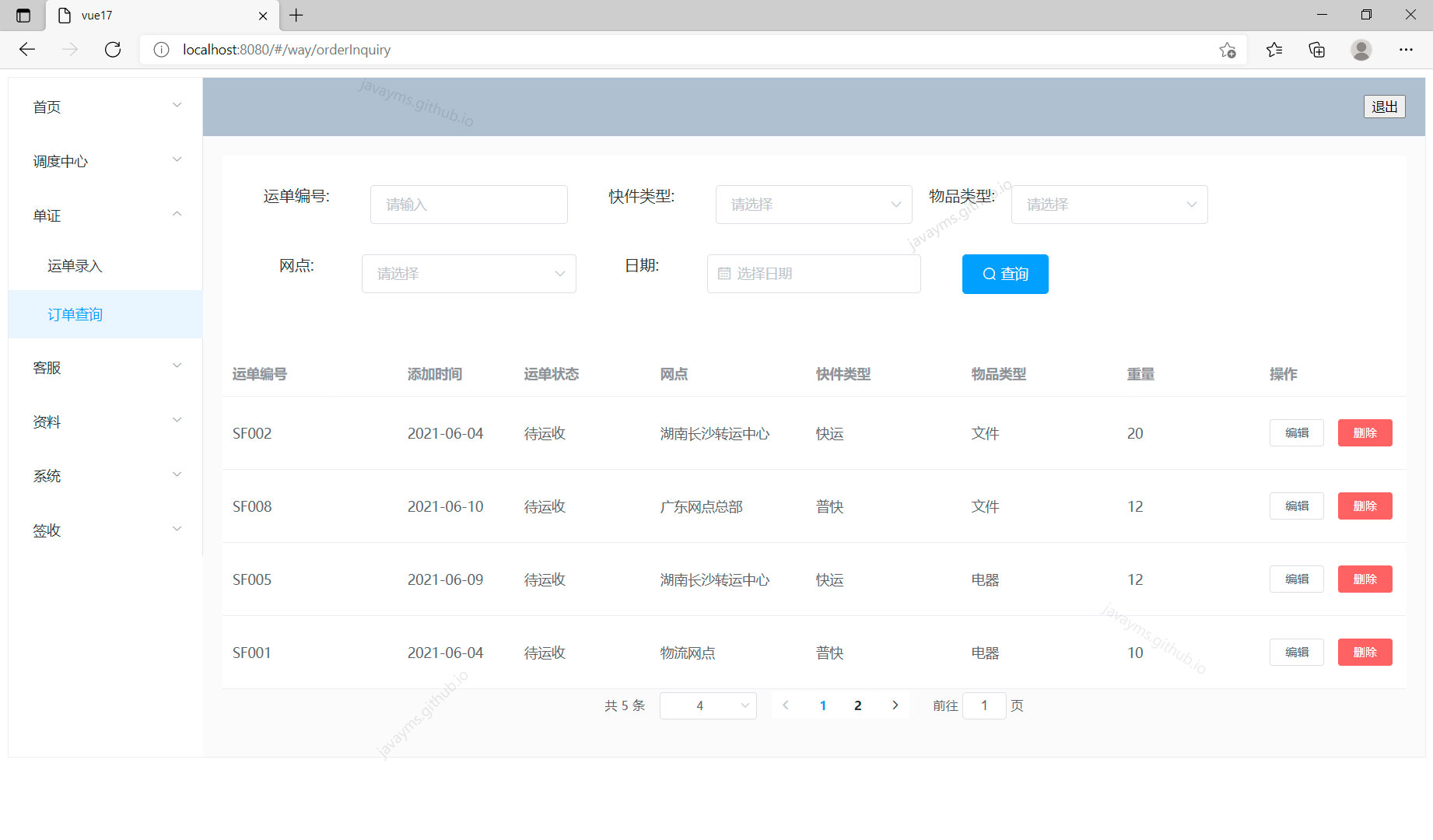Expand the 调度中心 sidebar menu
1433x840 pixels.
[x=105, y=161]
